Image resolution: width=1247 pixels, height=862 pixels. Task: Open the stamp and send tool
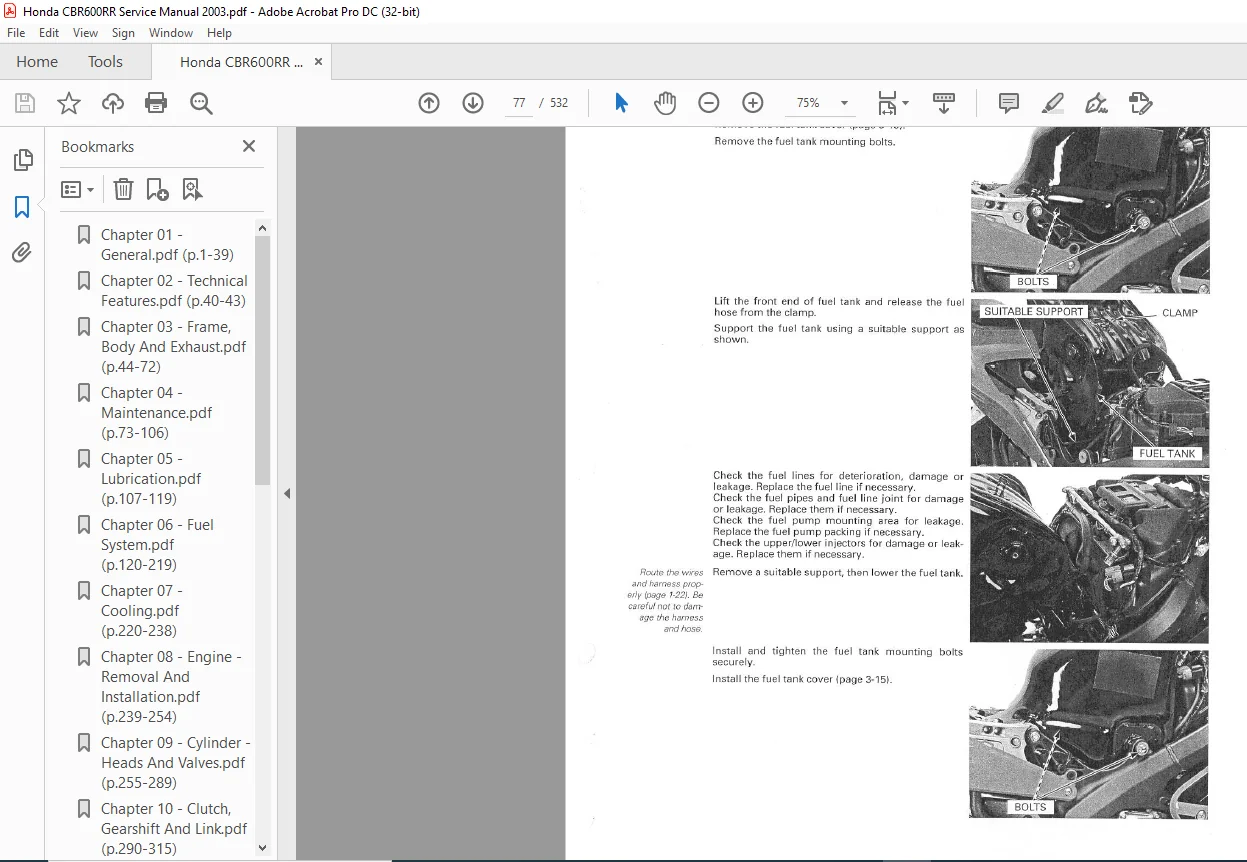(x=1140, y=103)
